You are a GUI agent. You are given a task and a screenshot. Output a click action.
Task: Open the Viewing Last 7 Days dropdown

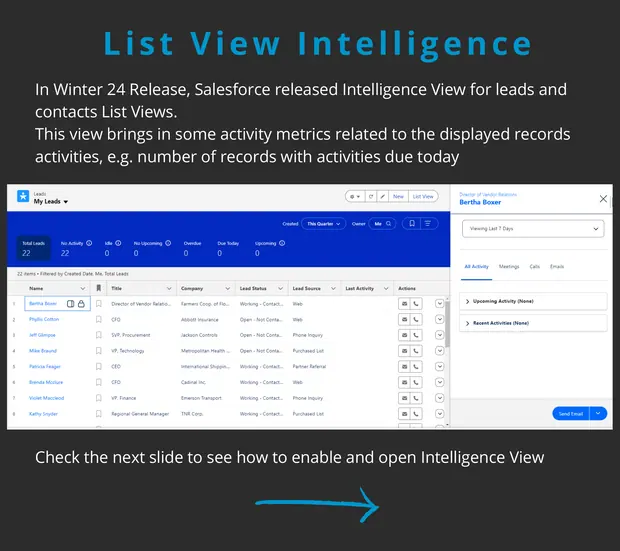coord(533,229)
